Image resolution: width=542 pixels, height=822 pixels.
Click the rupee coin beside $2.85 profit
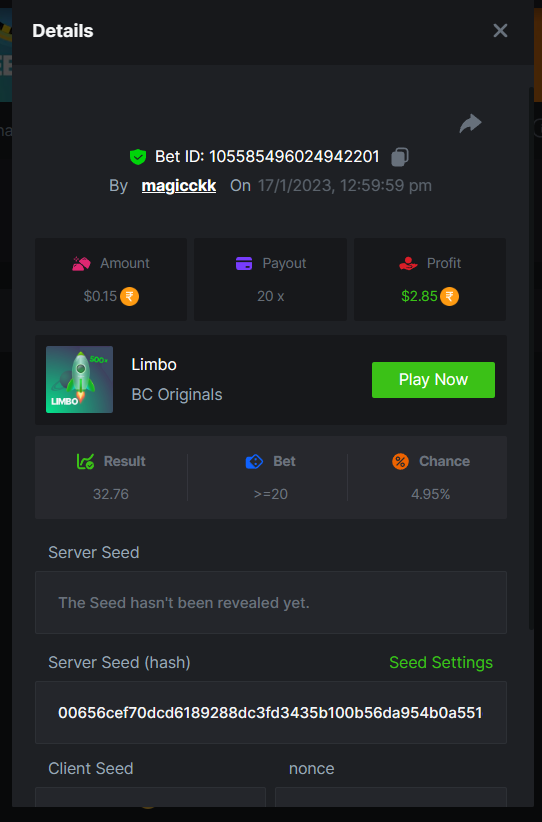[x=449, y=296]
